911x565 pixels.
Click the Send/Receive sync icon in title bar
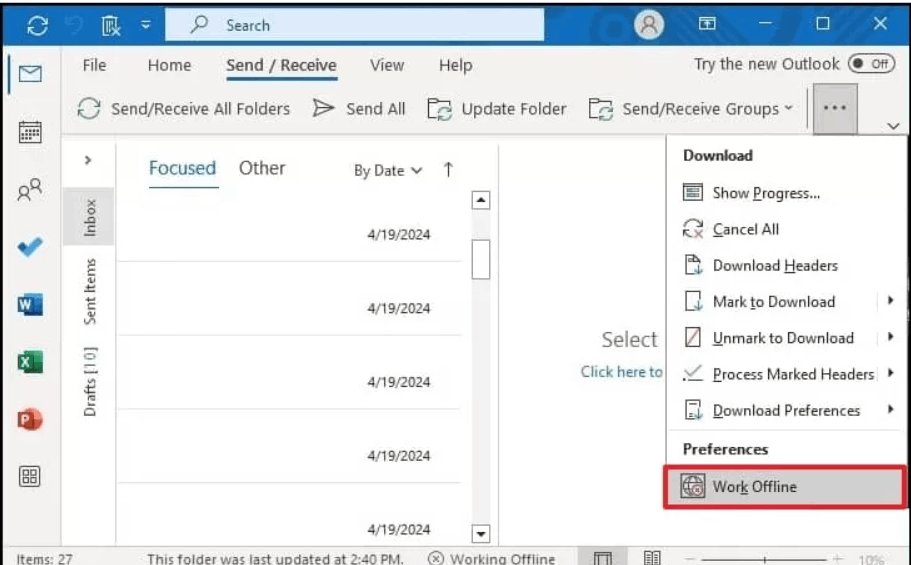37,25
